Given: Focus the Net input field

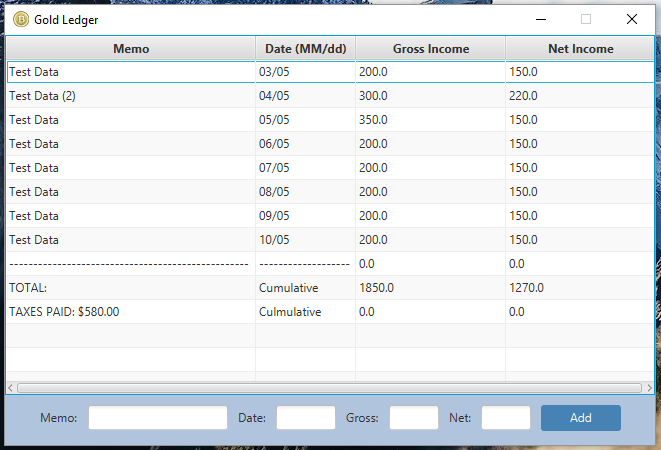Looking at the screenshot, I should [505, 418].
